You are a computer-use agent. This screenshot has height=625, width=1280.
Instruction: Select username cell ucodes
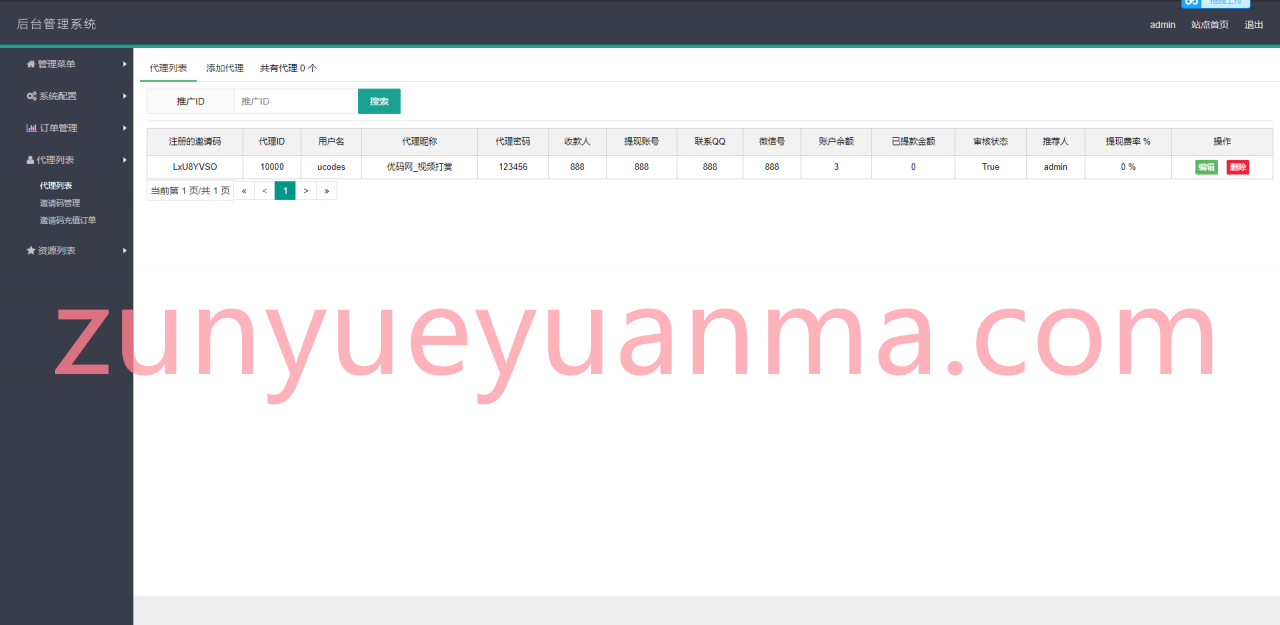[x=331, y=167]
